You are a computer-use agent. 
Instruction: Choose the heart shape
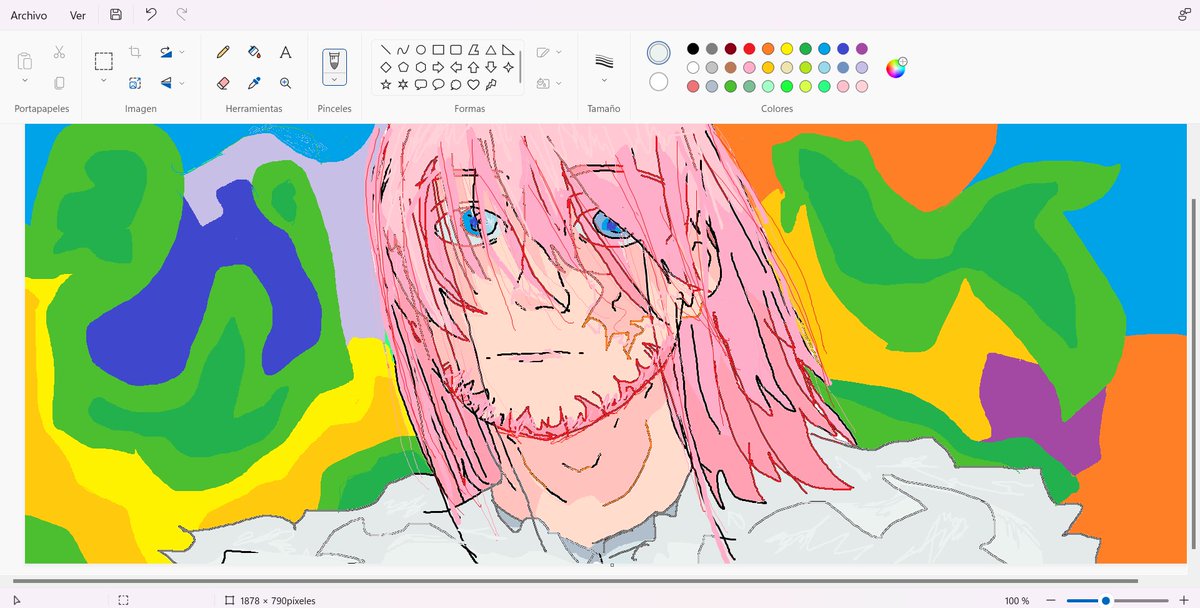(473, 85)
